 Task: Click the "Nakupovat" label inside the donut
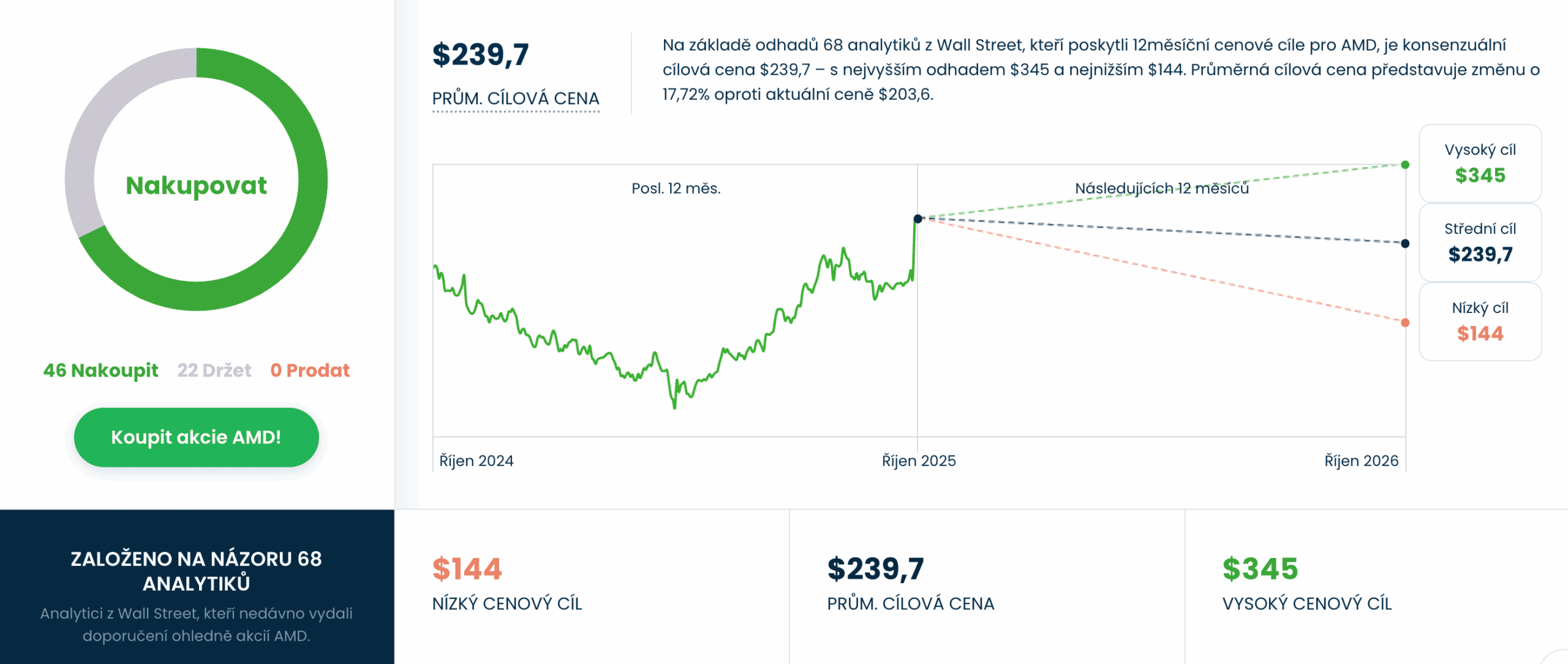coord(196,185)
